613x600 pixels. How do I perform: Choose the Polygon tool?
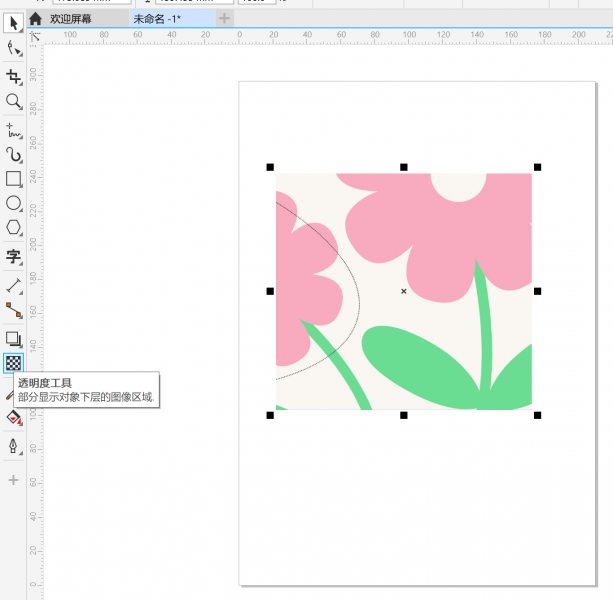click(14, 228)
